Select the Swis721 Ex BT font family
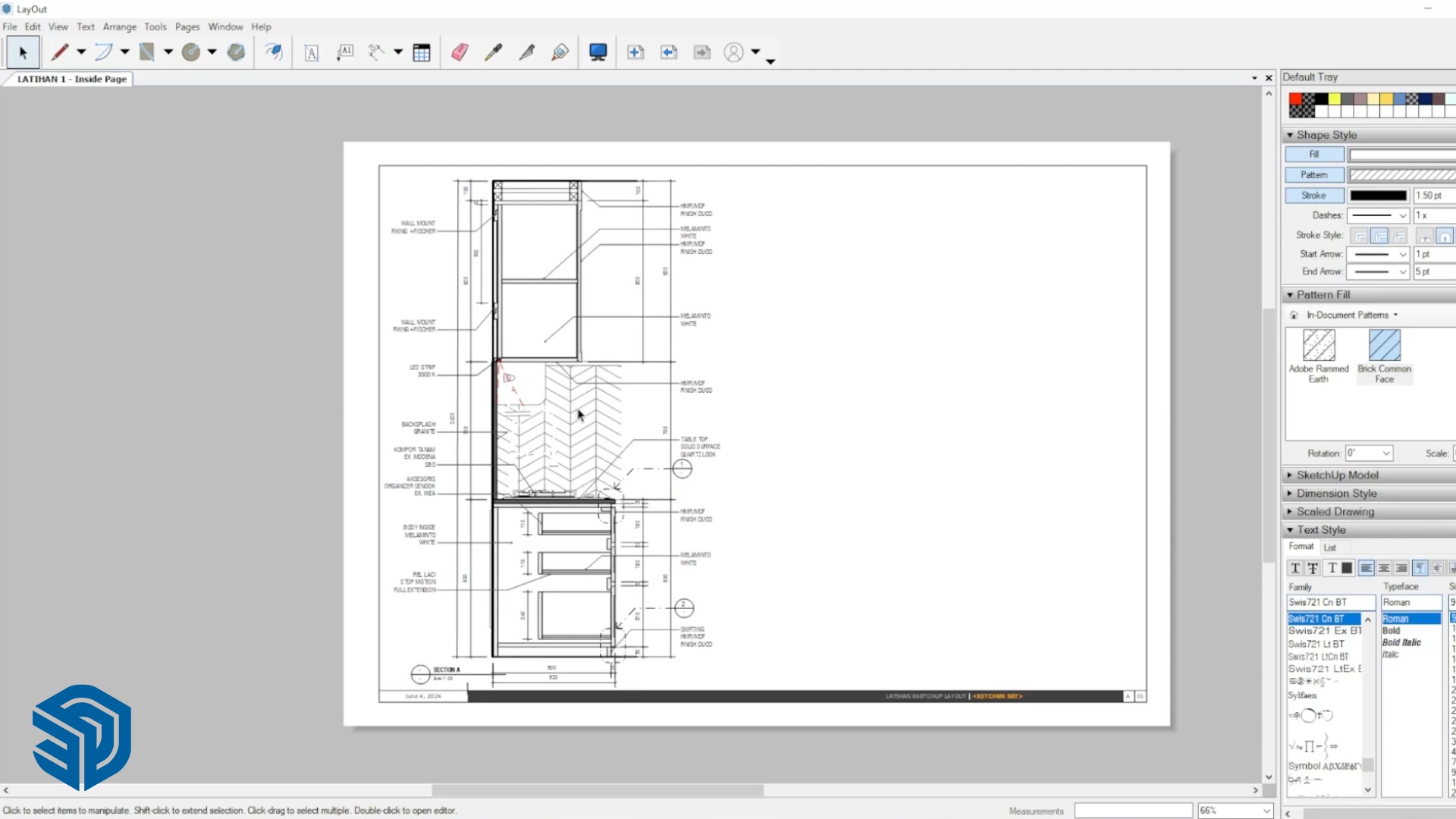The height and width of the screenshot is (819, 1456). pyautogui.click(x=1324, y=630)
